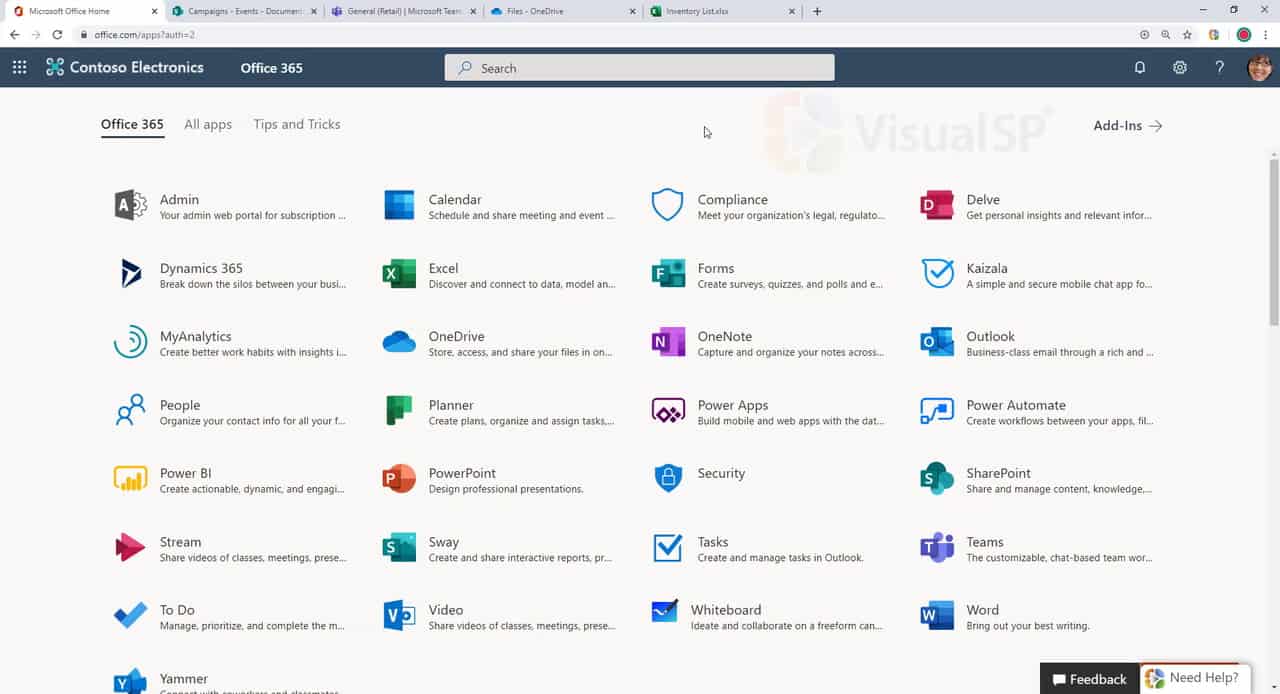Screen dimensions: 1280x694
Task: Launch the Teams app icon
Action: pyautogui.click(x=937, y=547)
